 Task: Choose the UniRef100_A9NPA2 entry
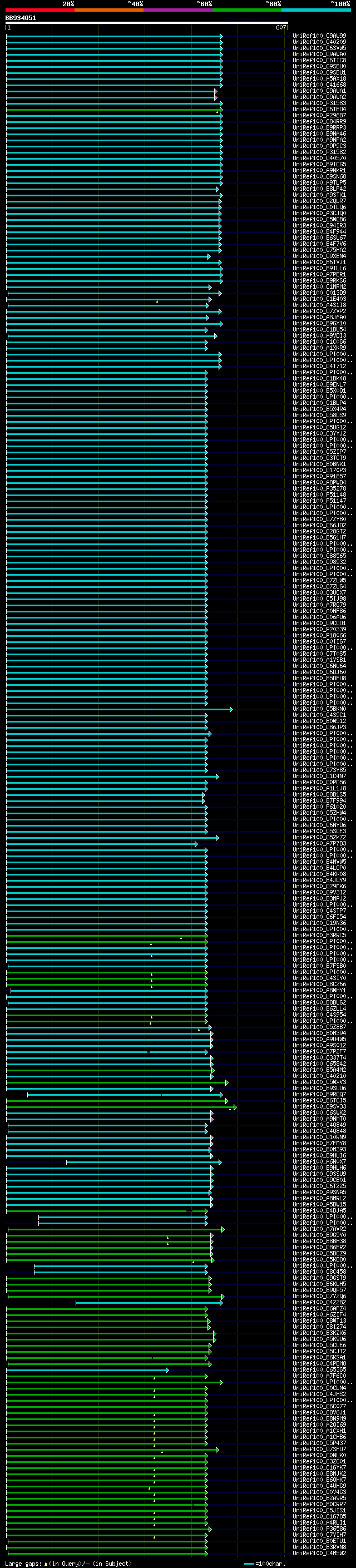319,140
